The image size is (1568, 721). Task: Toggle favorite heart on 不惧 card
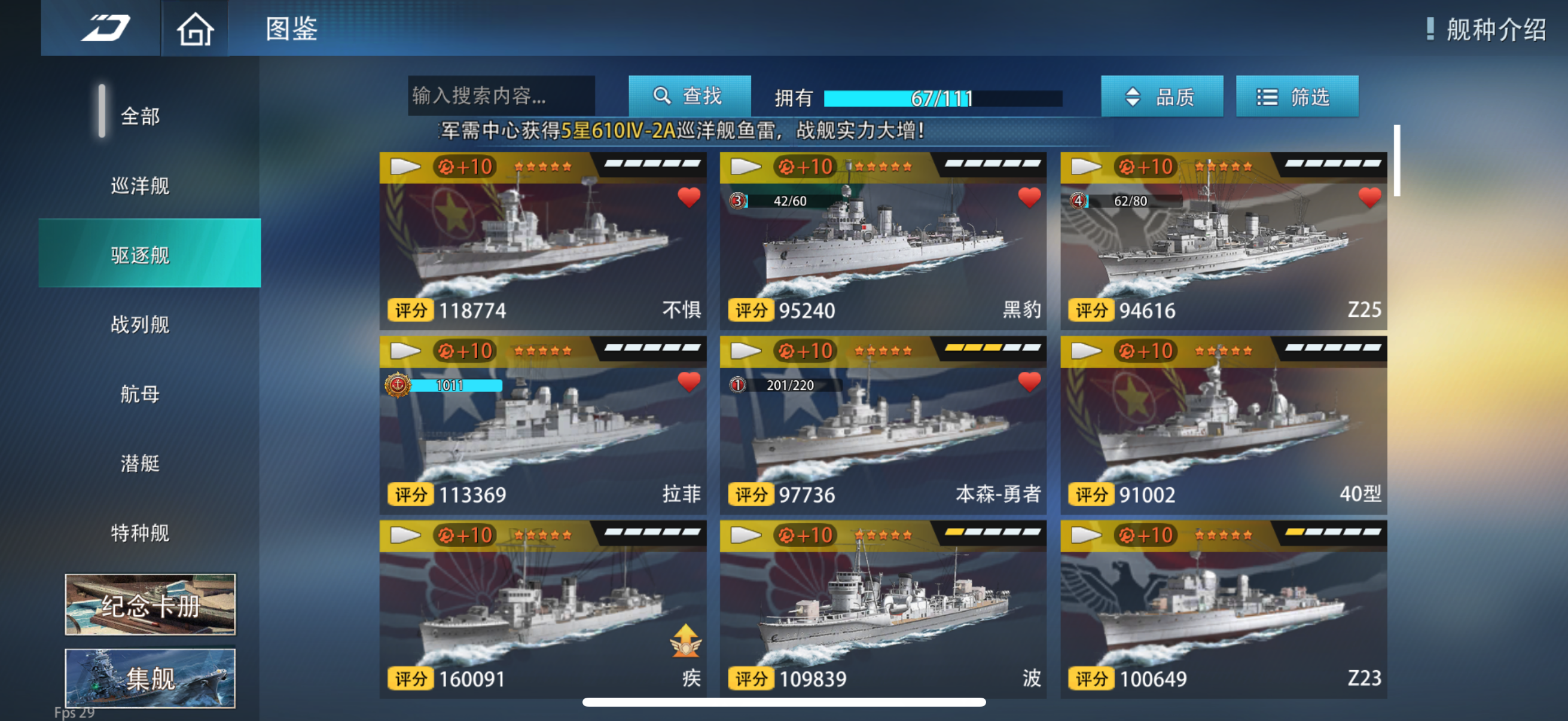click(689, 198)
